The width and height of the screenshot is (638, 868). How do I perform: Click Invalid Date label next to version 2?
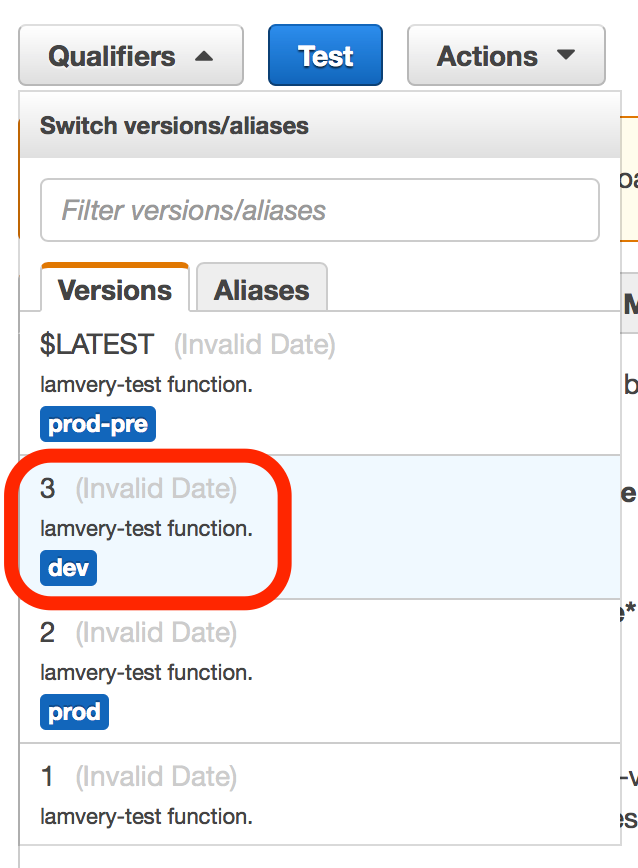(x=156, y=633)
